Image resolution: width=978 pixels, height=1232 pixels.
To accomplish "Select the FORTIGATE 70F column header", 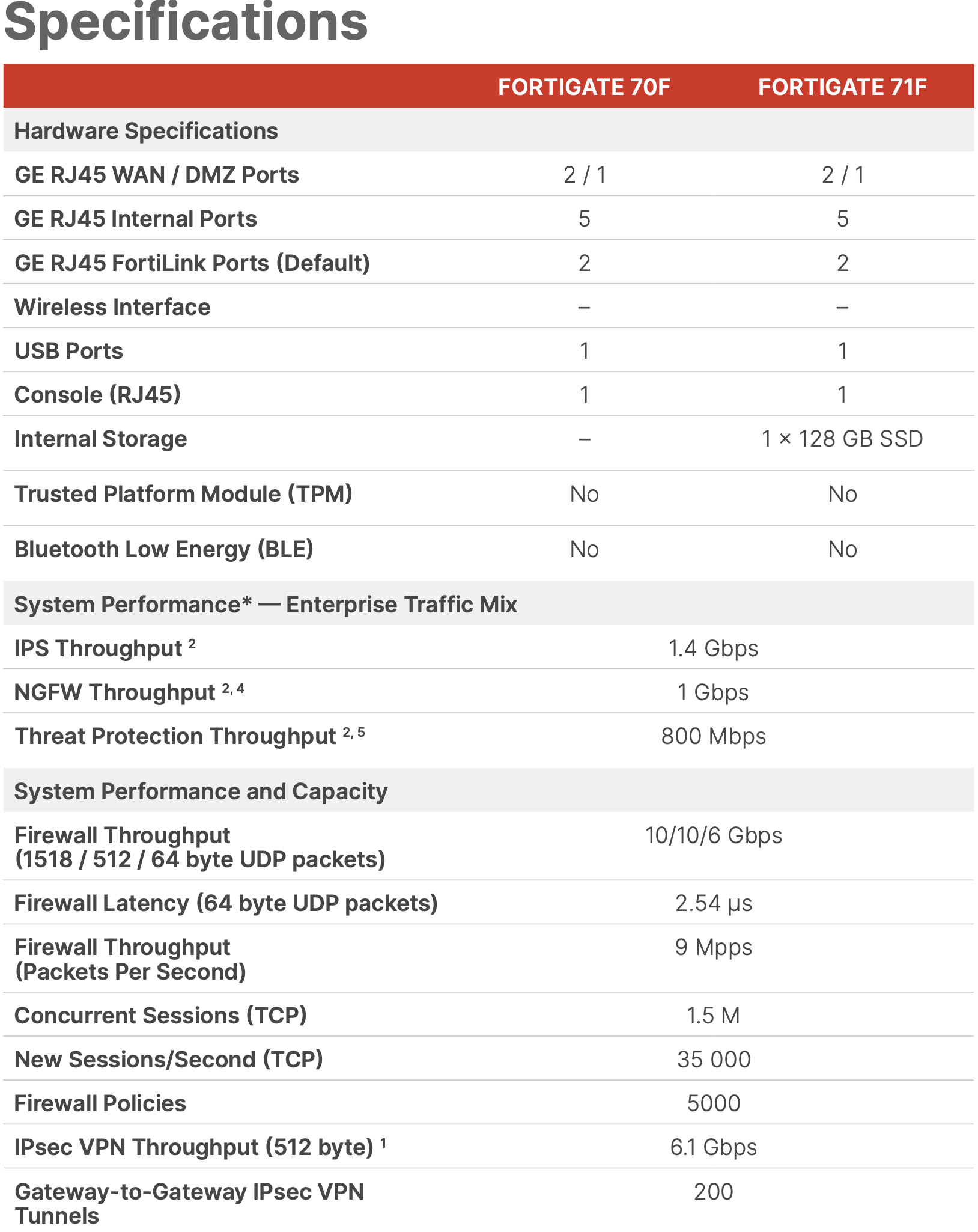I will pyautogui.click(x=584, y=87).
